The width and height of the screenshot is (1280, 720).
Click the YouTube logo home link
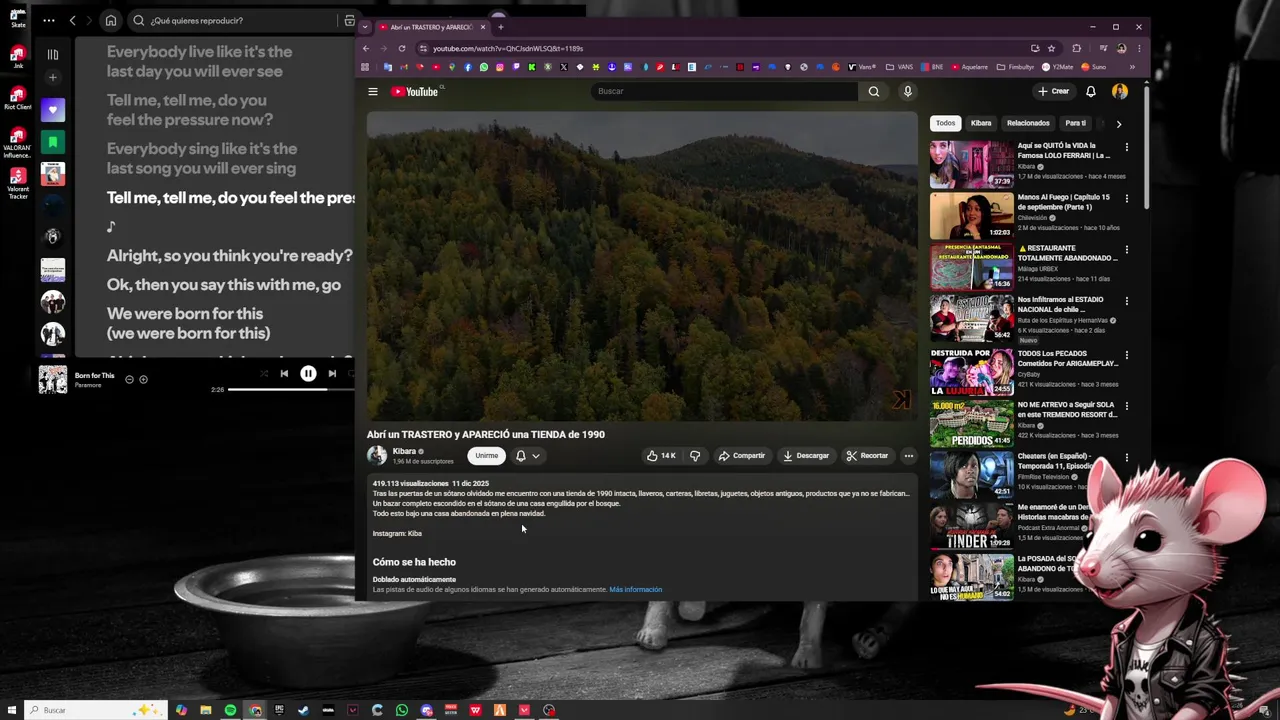click(416, 91)
